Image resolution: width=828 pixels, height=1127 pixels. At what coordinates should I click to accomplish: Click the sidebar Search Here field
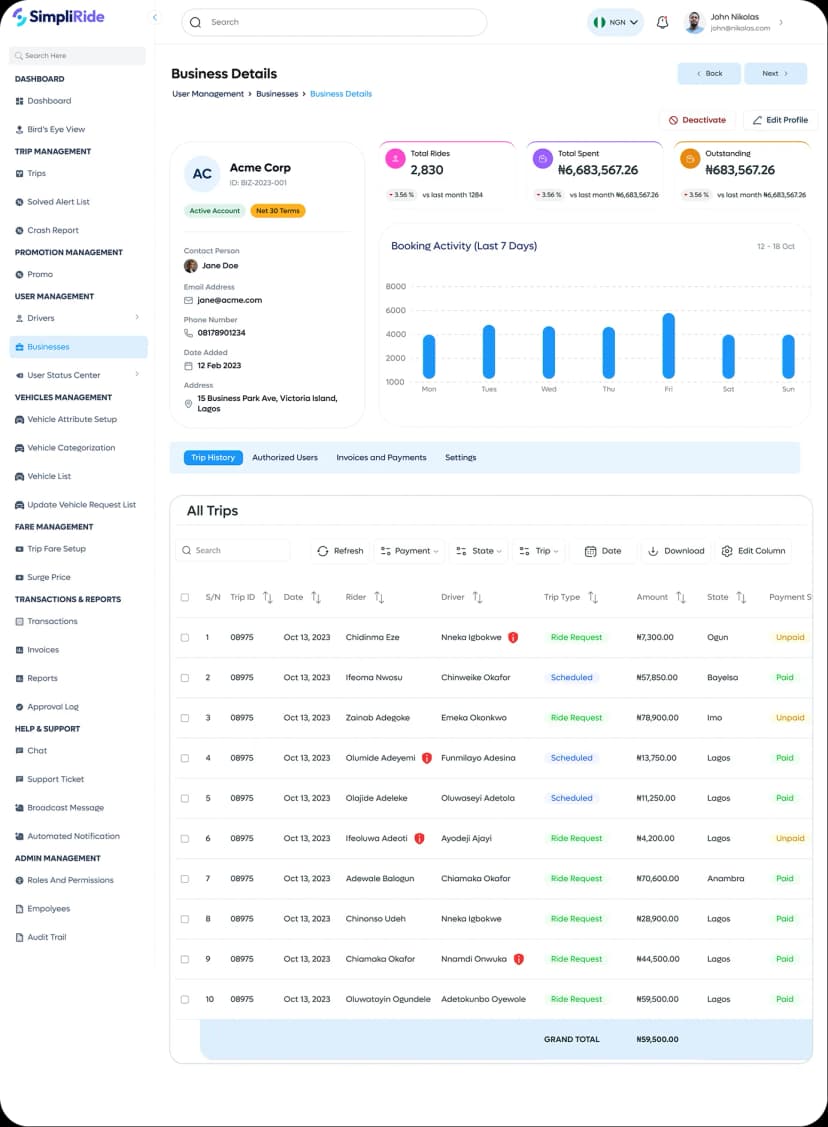tap(78, 55)
